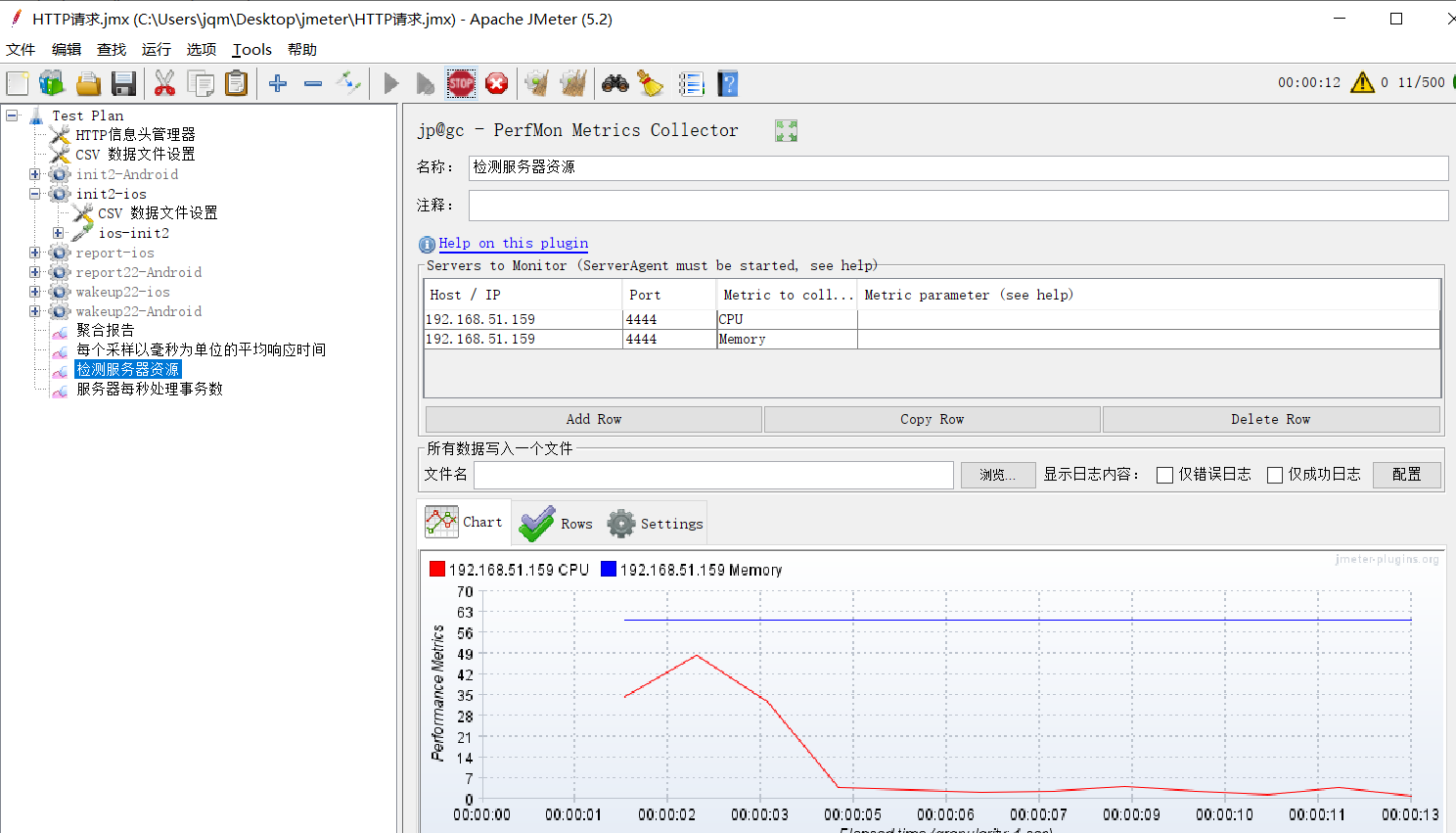
Task: Expand the init2-Android tree node
Action: (x=34, y=173)
